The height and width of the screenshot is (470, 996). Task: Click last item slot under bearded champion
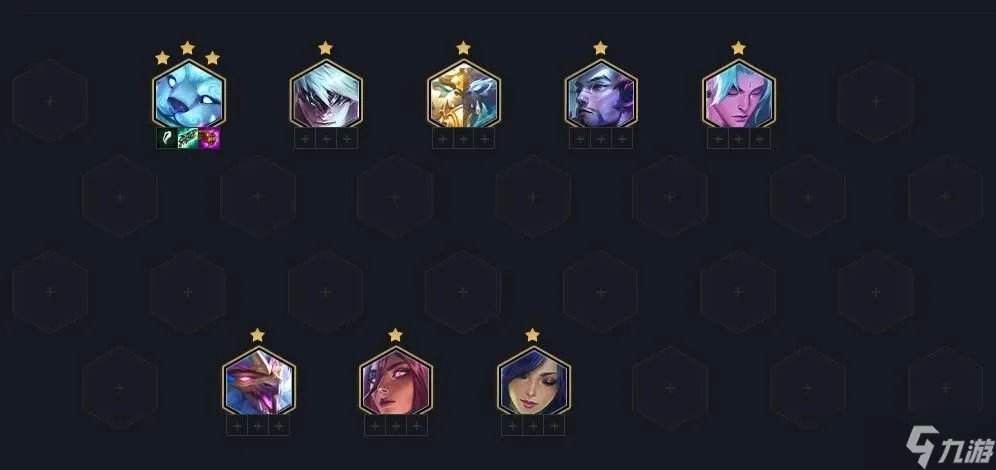(622, 138)
